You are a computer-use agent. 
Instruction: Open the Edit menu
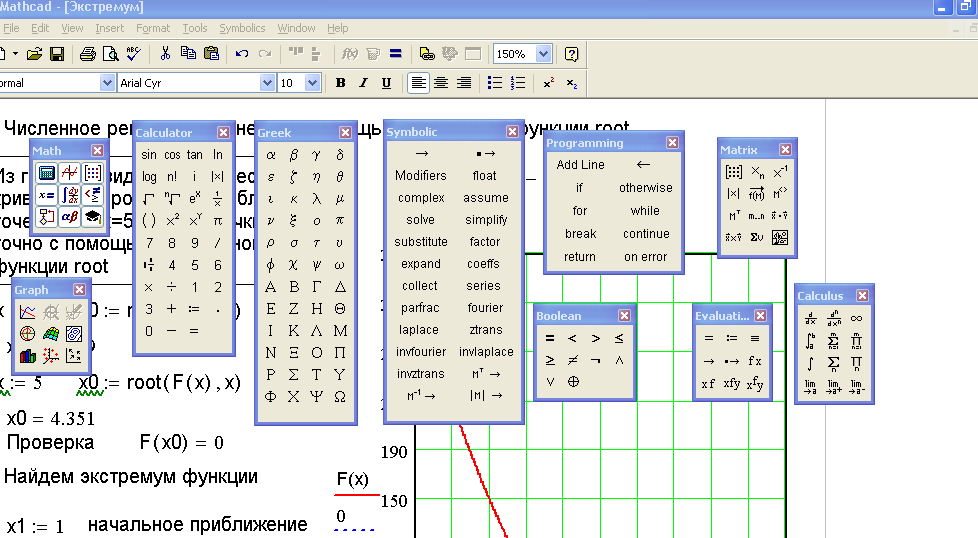coord(40,28)
